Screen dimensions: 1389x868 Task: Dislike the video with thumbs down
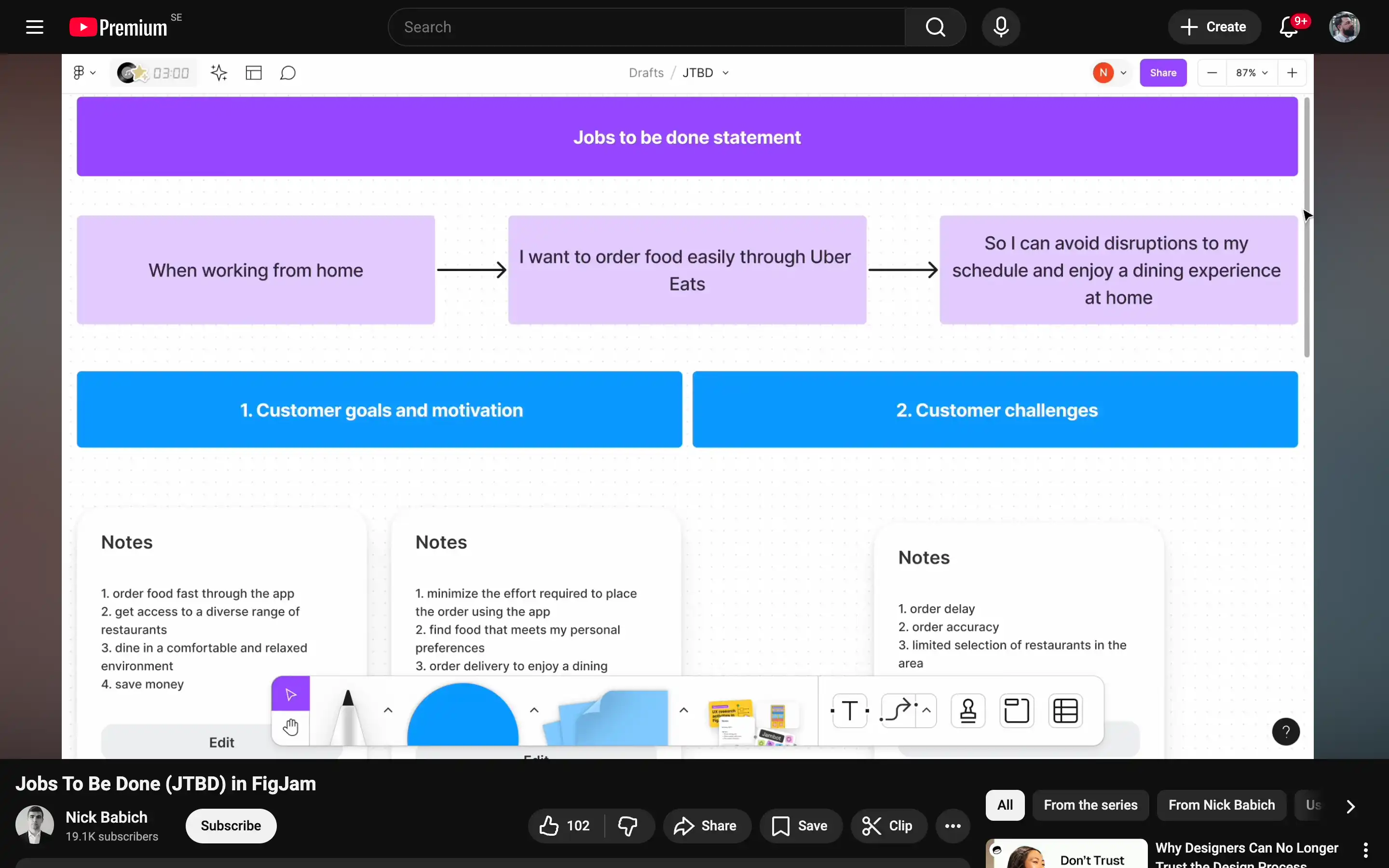628,826
